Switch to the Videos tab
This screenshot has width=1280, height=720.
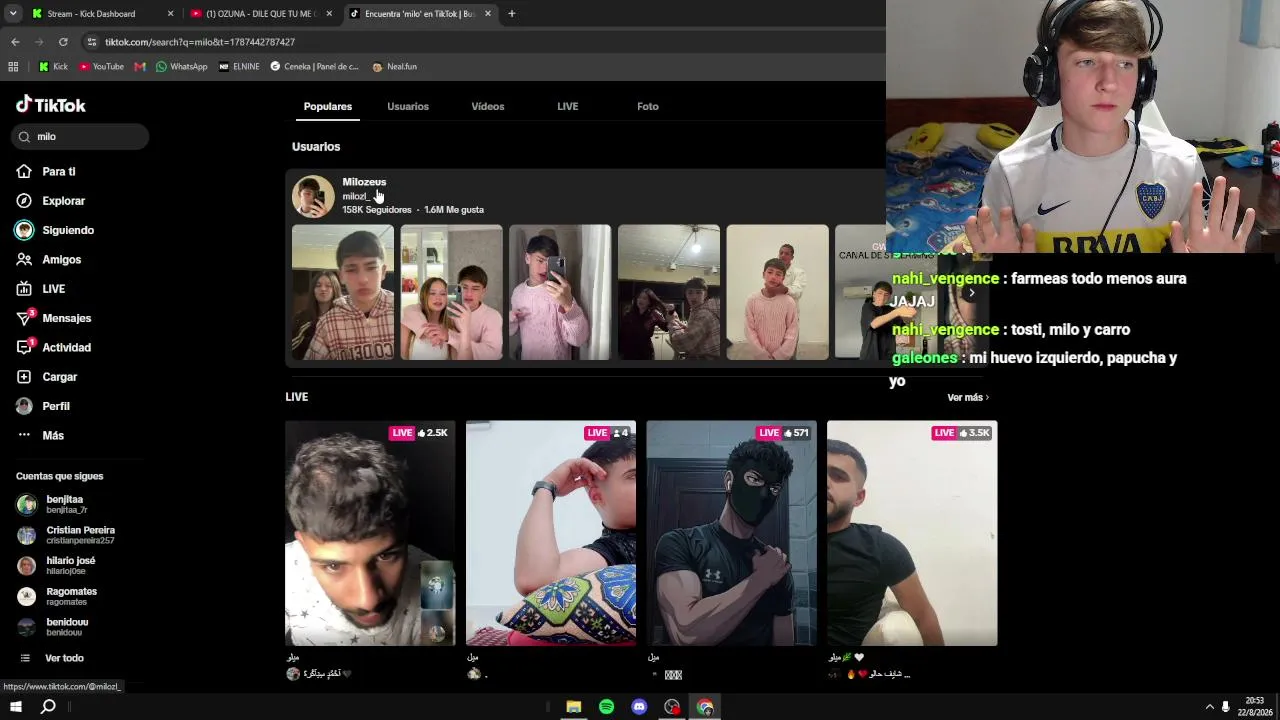(x=488, y=106)
